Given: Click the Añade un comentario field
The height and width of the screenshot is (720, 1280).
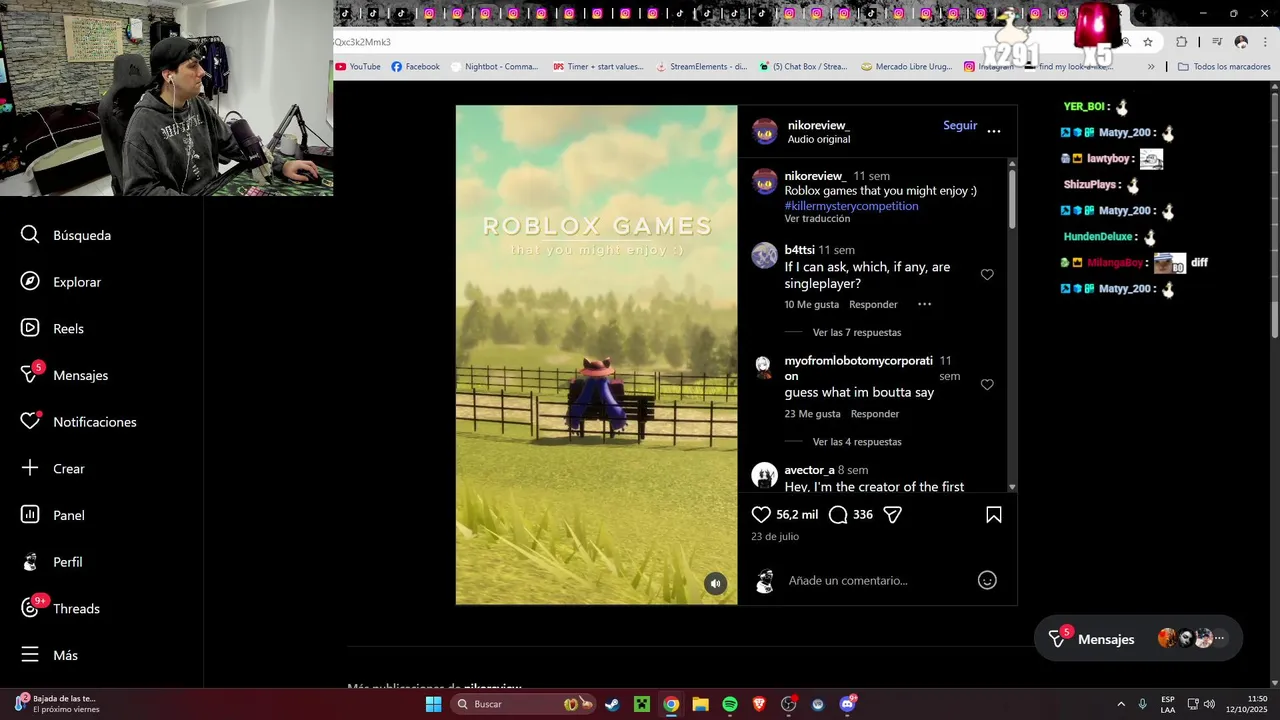Looking at the screenshot, I should [848, 580].
